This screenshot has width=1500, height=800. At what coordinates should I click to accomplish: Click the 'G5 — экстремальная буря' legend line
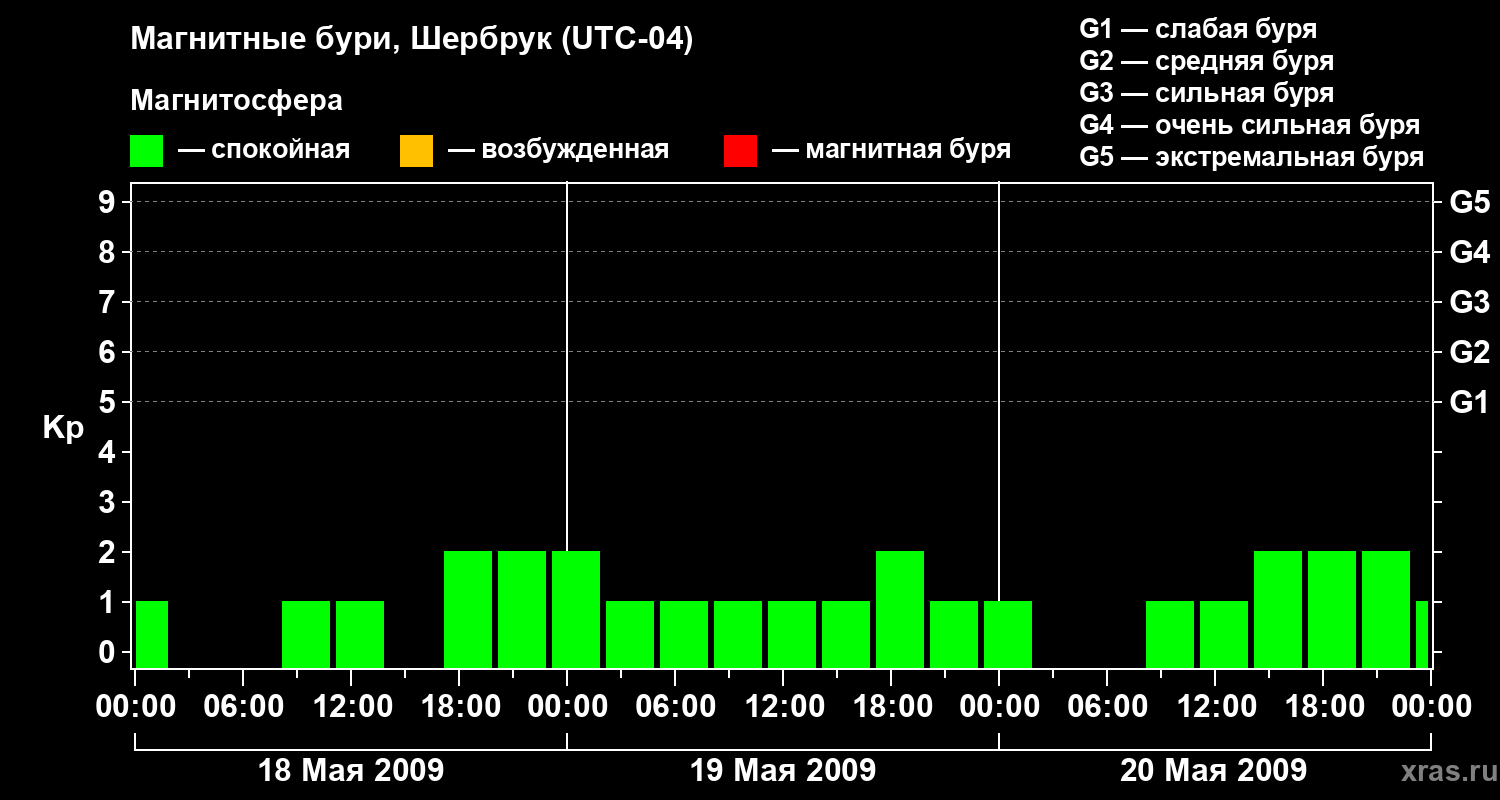(1252, 157)
